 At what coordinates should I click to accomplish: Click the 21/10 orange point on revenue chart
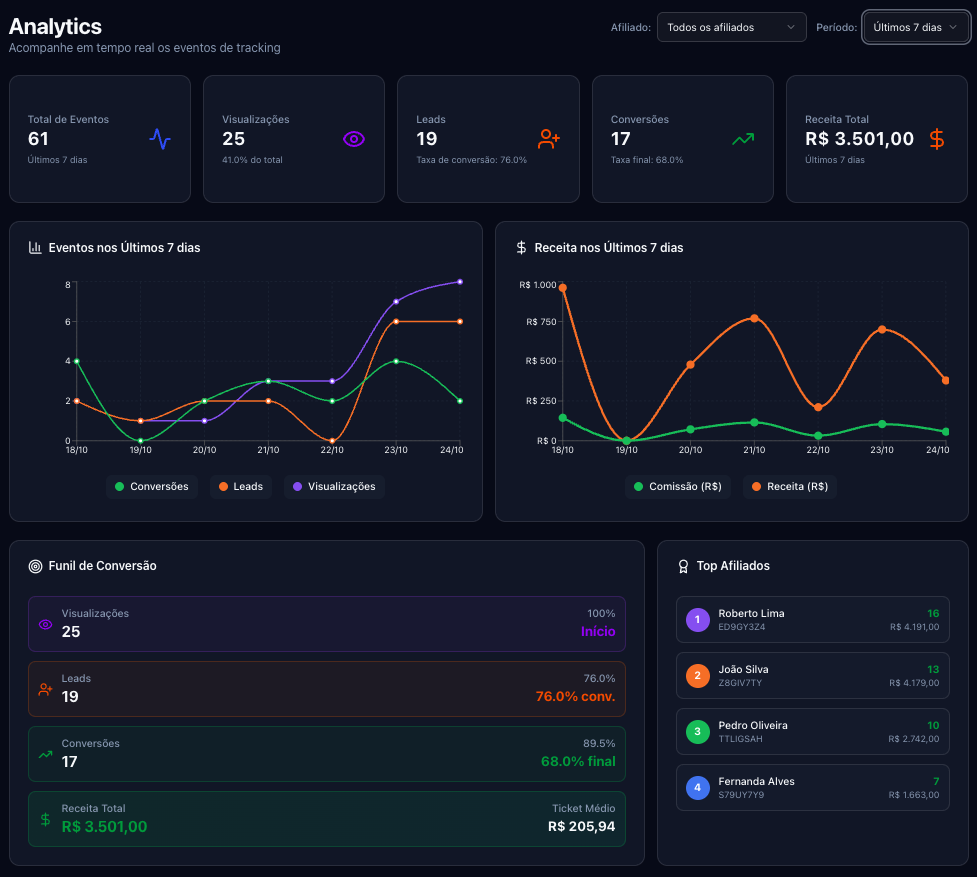(x=754, y=318)
